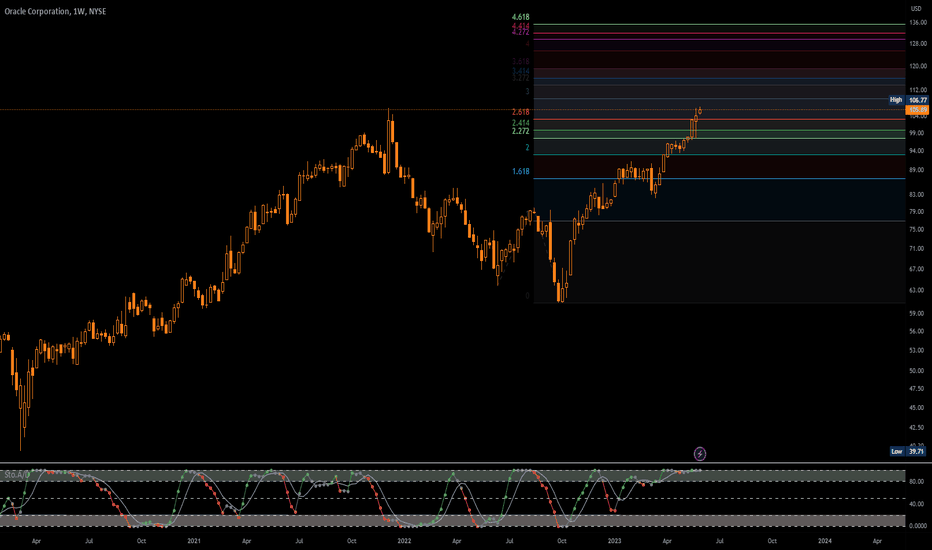Open the Sto.A/D indicator legend
932x550 pixels.
[x=17, y=474]
